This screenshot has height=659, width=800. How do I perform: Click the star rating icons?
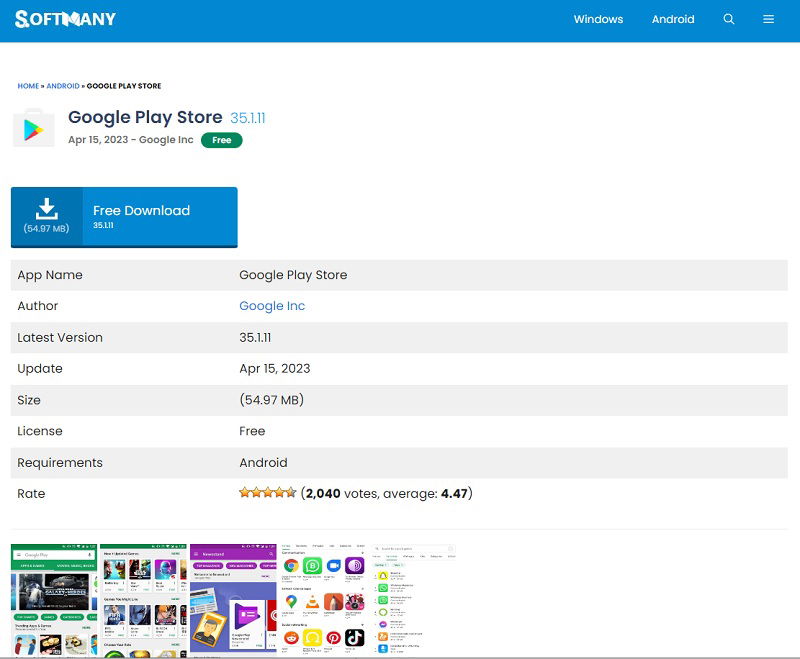click(267, 493)
